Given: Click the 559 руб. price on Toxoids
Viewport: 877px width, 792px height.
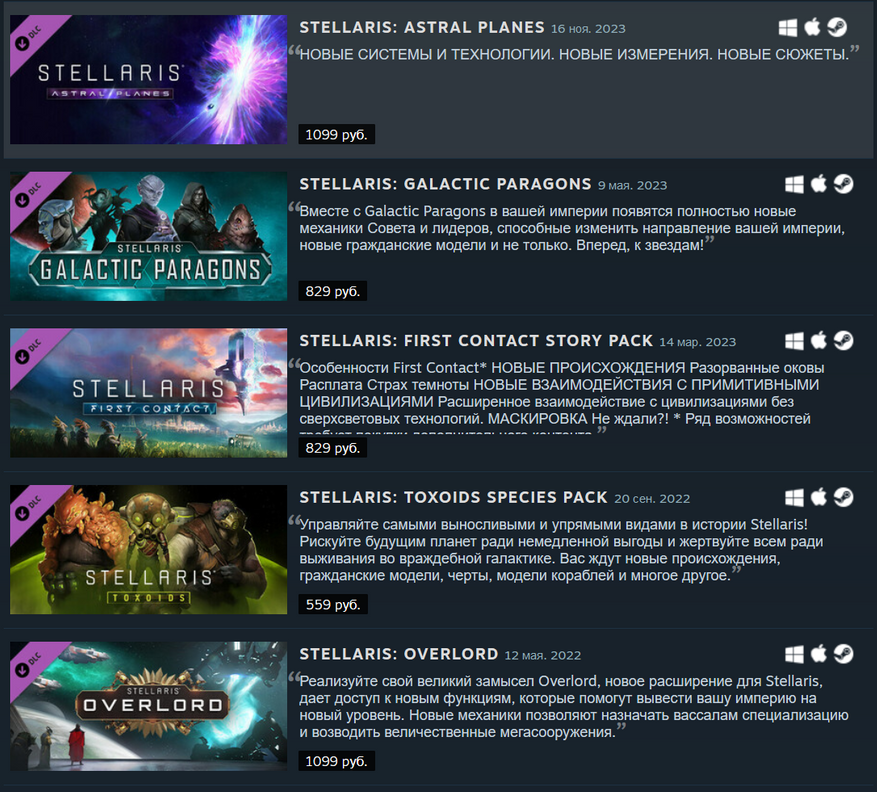Looking at the screenshot, I should [x=333, y=604].
